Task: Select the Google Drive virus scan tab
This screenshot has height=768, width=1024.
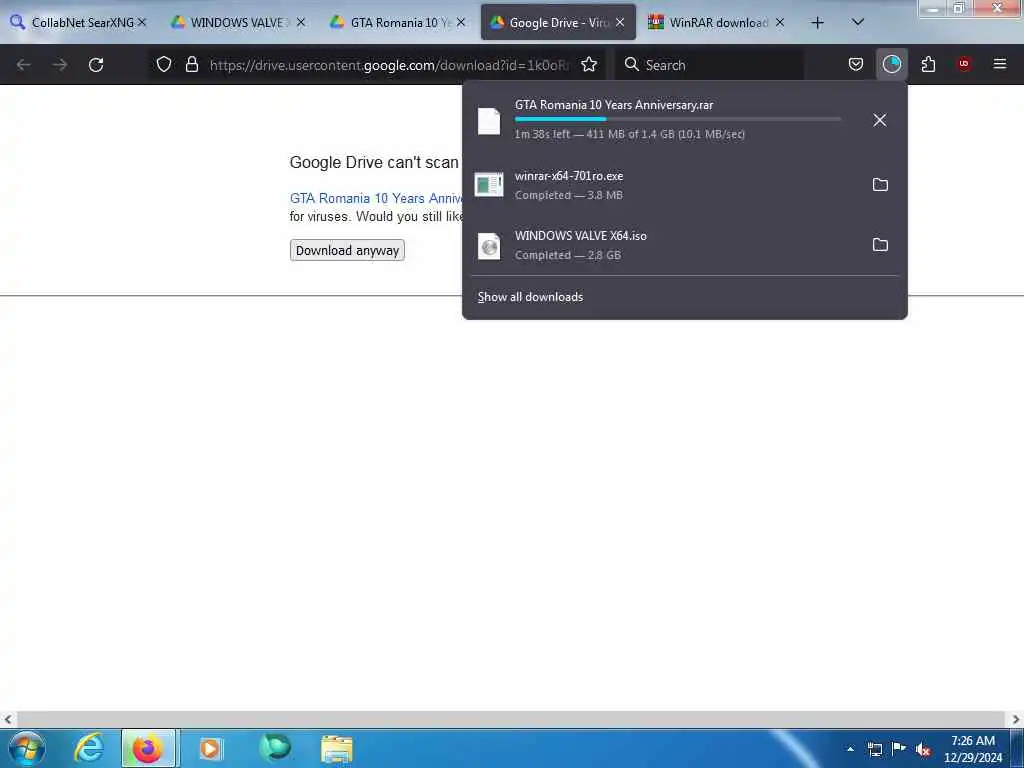Action: click(x=549, y=23)
